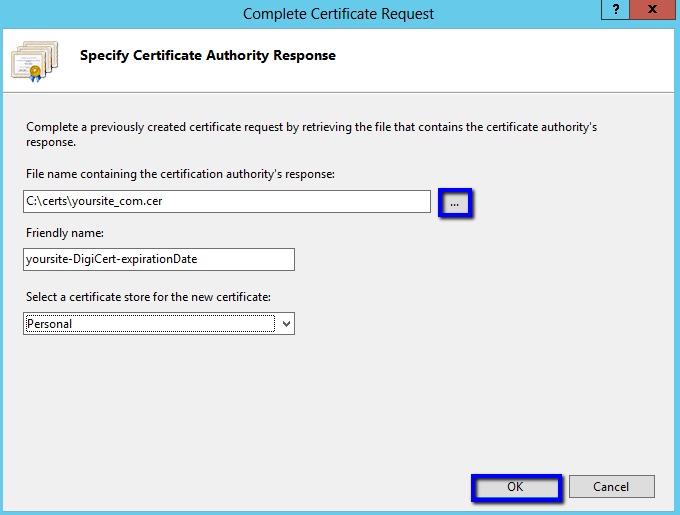Select the Personal certificate store combo box
The image size is (680, 515).
point(150,324)
